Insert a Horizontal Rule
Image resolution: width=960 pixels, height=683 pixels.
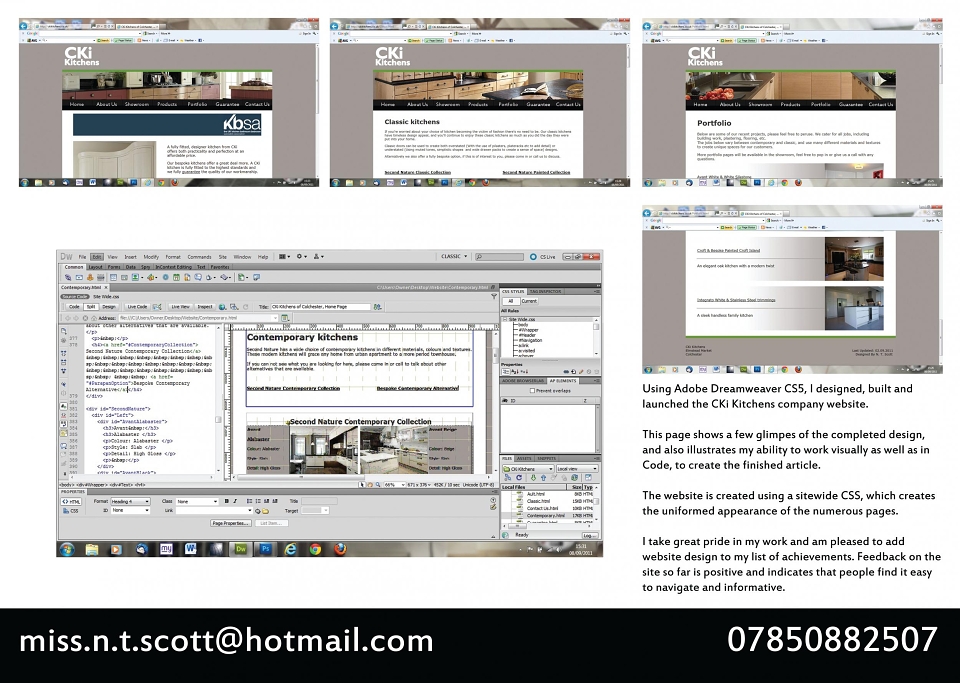[x=100, y=277]
